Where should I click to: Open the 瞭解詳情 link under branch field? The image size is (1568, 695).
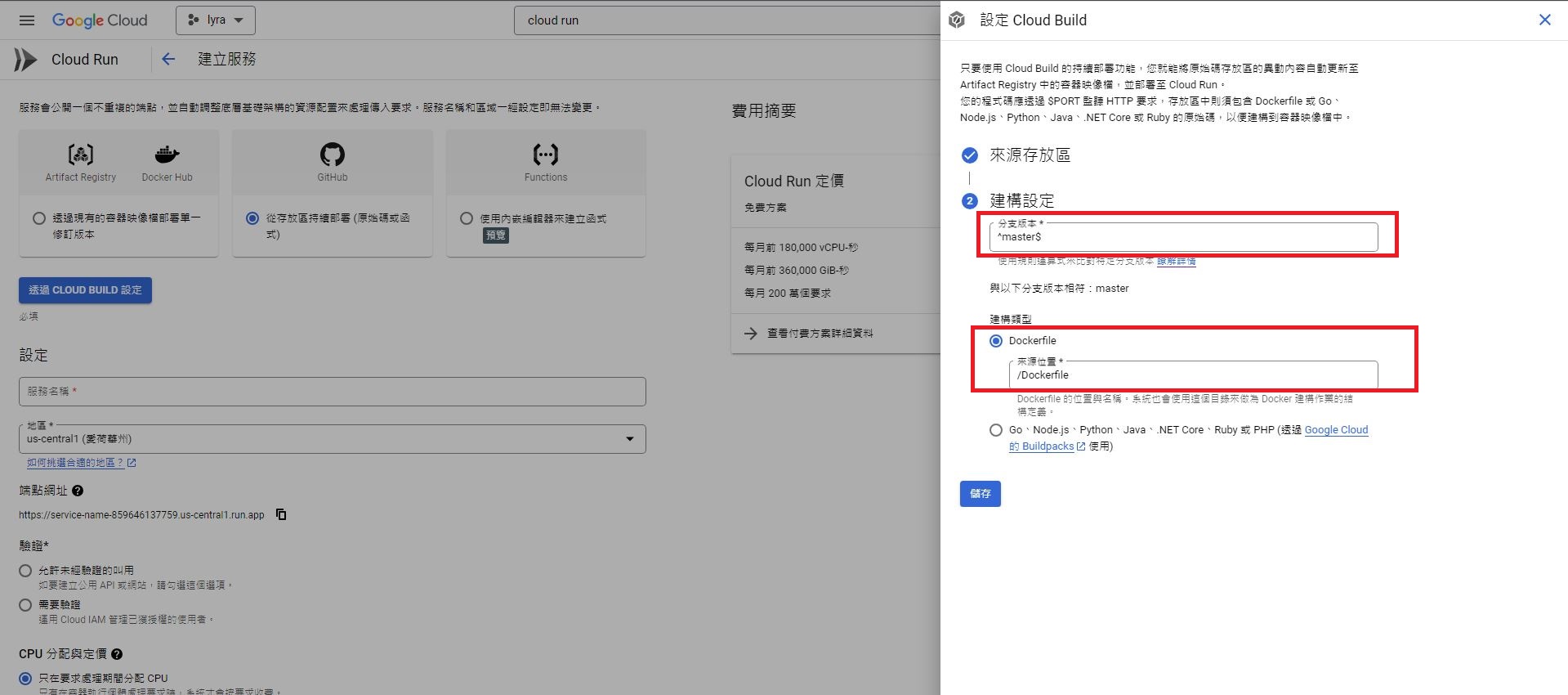pos(1176,262)
